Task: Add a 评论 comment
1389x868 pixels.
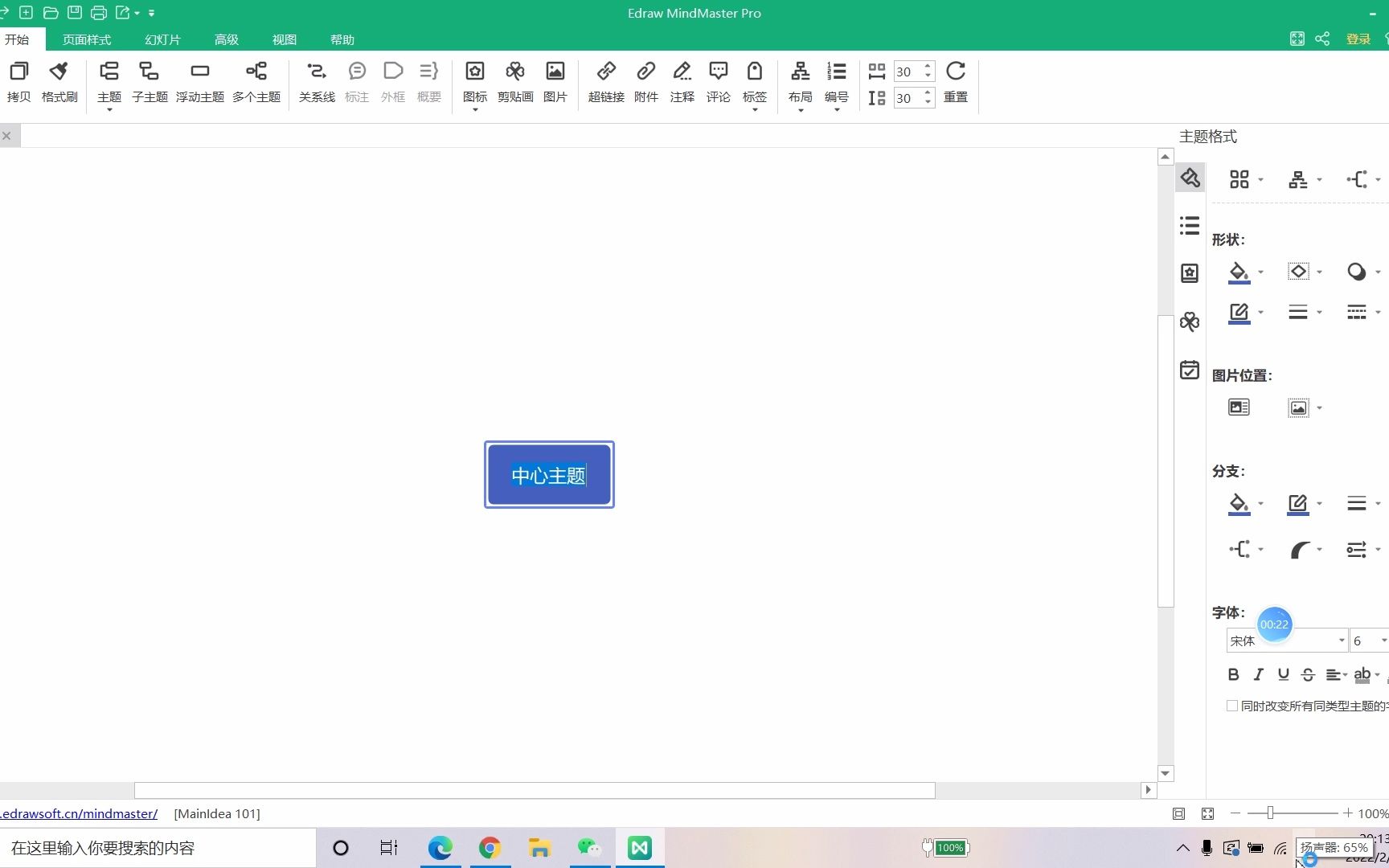Action: 718,82
